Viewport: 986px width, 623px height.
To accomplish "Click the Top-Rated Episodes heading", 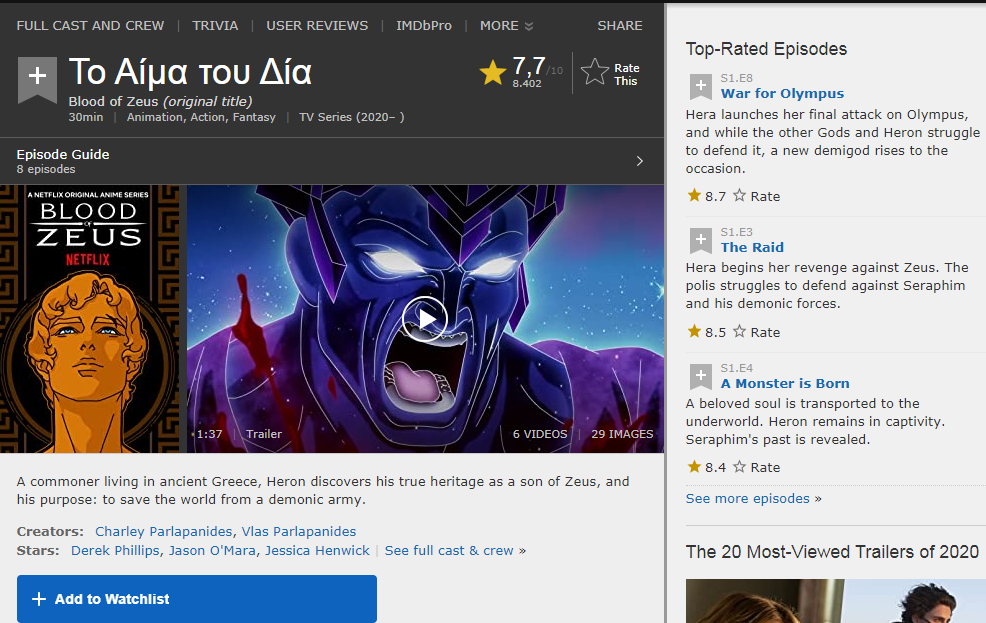I will 766,49.
